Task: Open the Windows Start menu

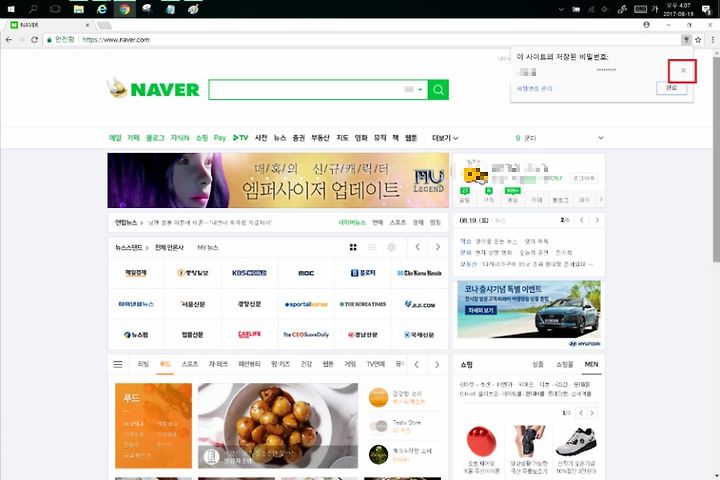Action: click(x=11, y=9)
